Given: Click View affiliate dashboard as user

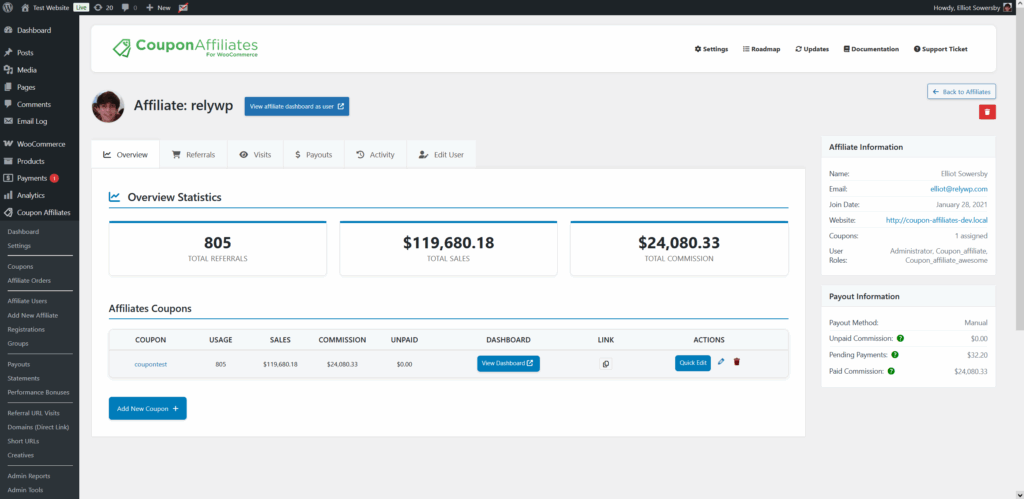Looking at the screenshot, I should click(x=297, y=106).
